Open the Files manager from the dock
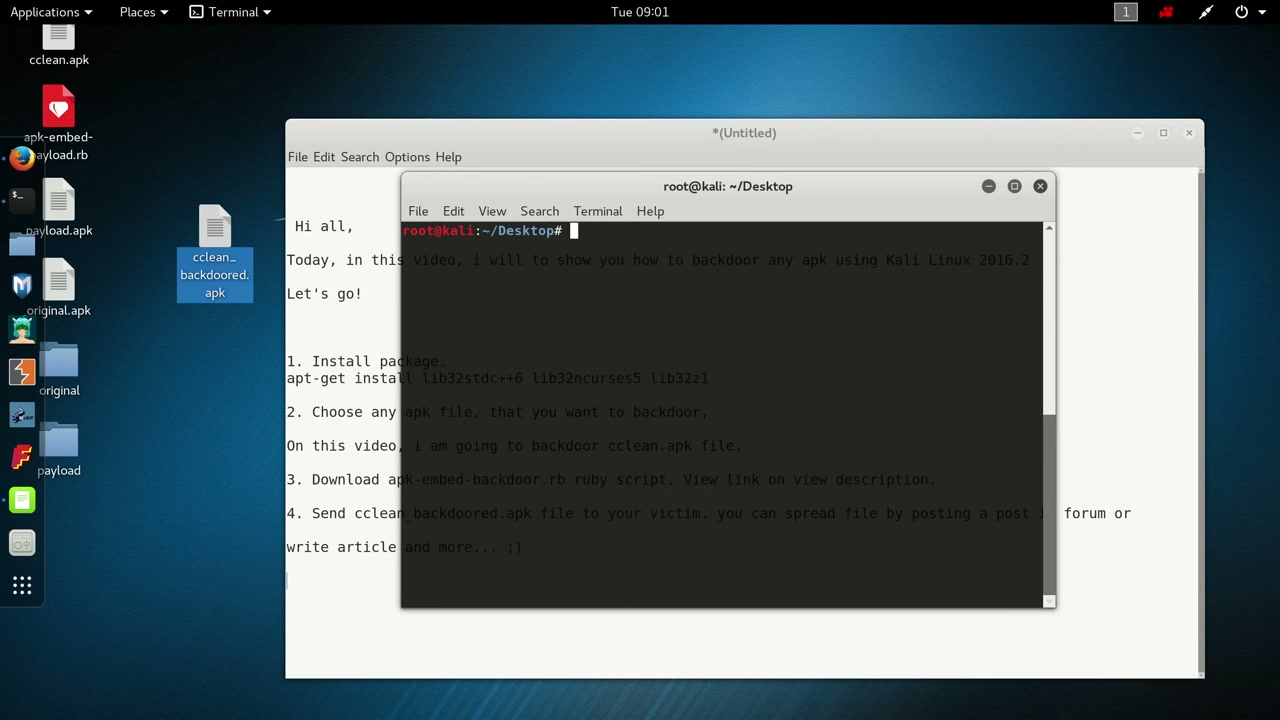1280x720 pixels. 22,243
